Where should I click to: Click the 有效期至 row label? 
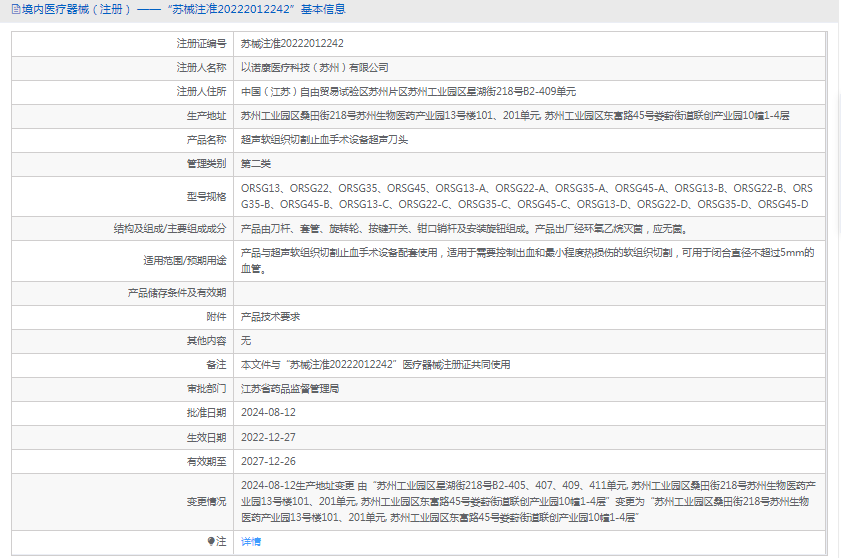point(206,461)
